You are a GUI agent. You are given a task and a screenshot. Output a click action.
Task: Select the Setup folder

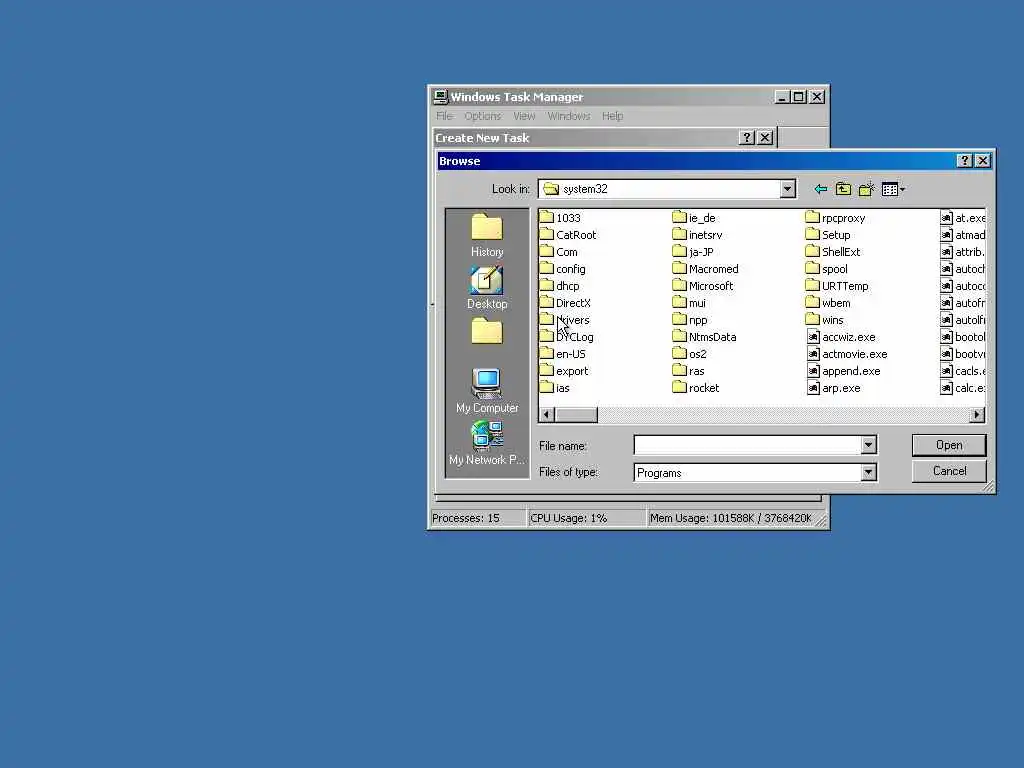pyautogui.click(x=828, y=235)
